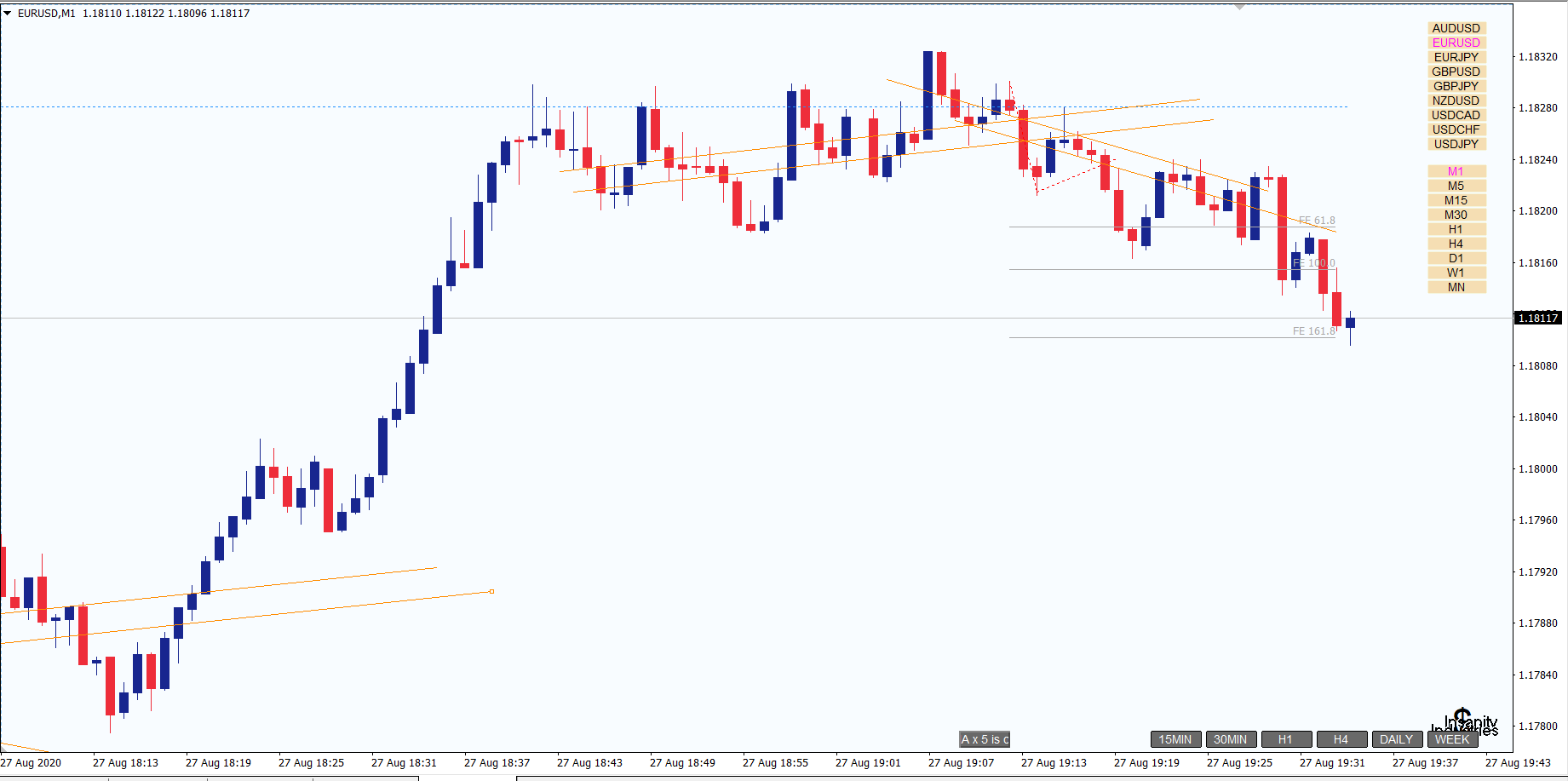Click the WEEK button
This screenshot has height=781, width=1568.
1452,739
